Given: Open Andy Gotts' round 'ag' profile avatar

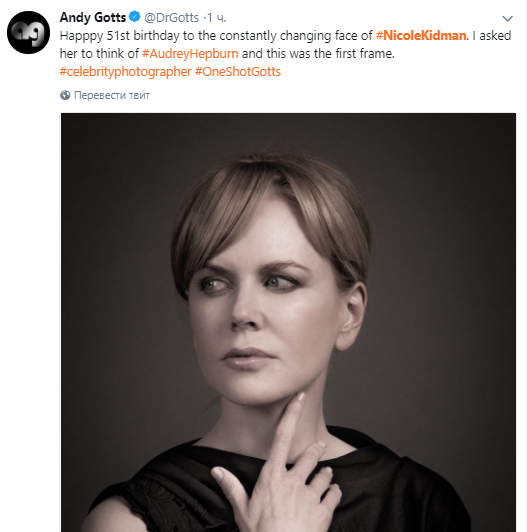Looking at the screenshot, I should pyautogui.click(x=29, y=32).
